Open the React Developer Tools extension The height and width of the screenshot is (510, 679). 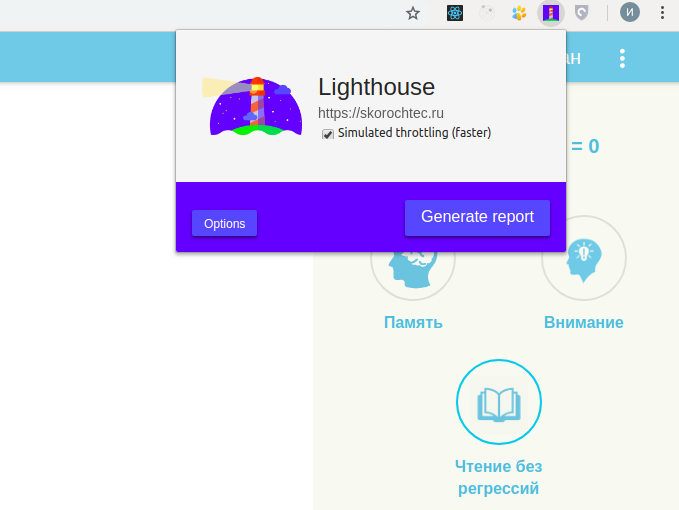pyautogui.click(x=455, y=13)
